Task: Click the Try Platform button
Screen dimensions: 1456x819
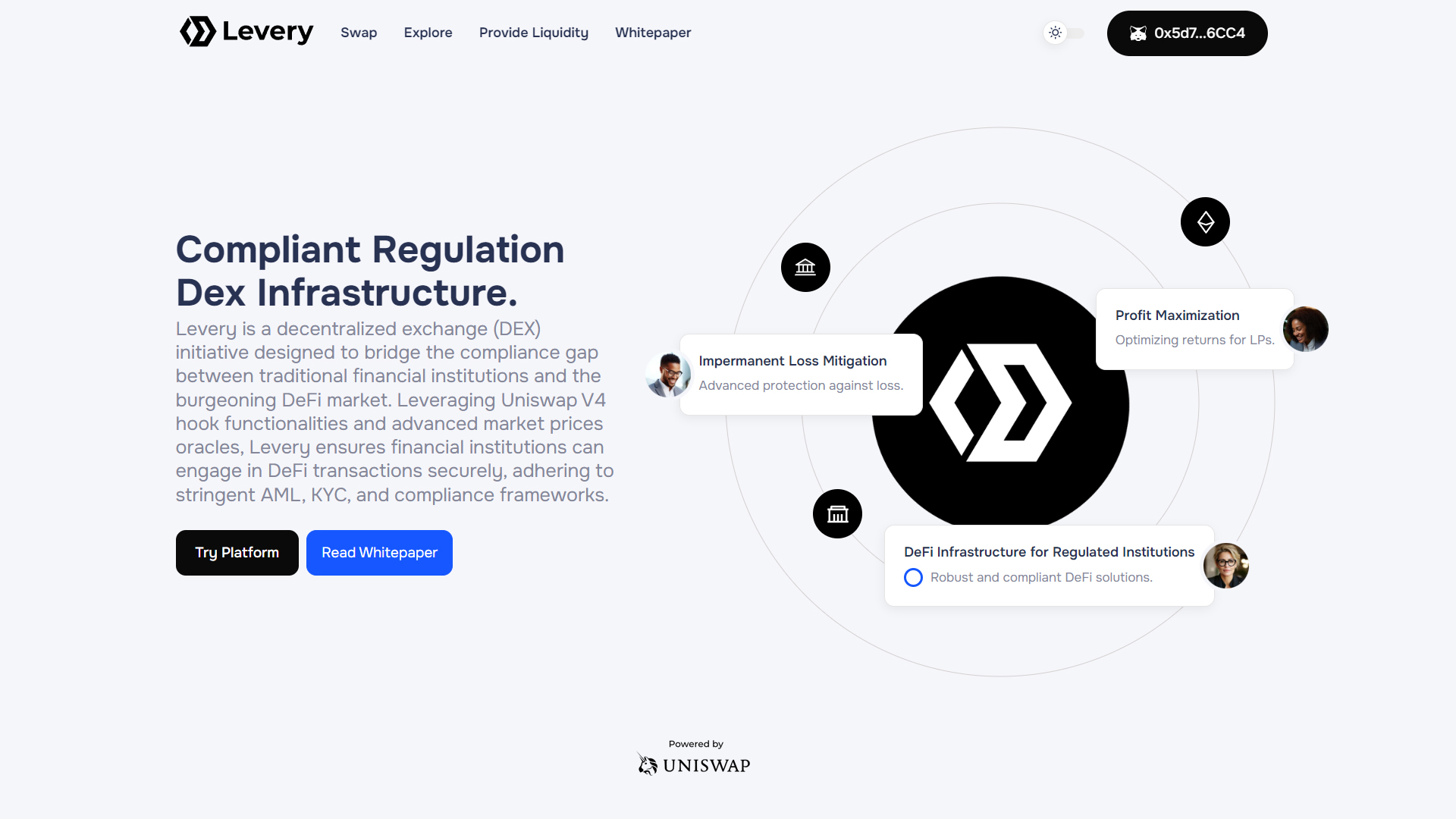Action: click(x=237, y=552)
